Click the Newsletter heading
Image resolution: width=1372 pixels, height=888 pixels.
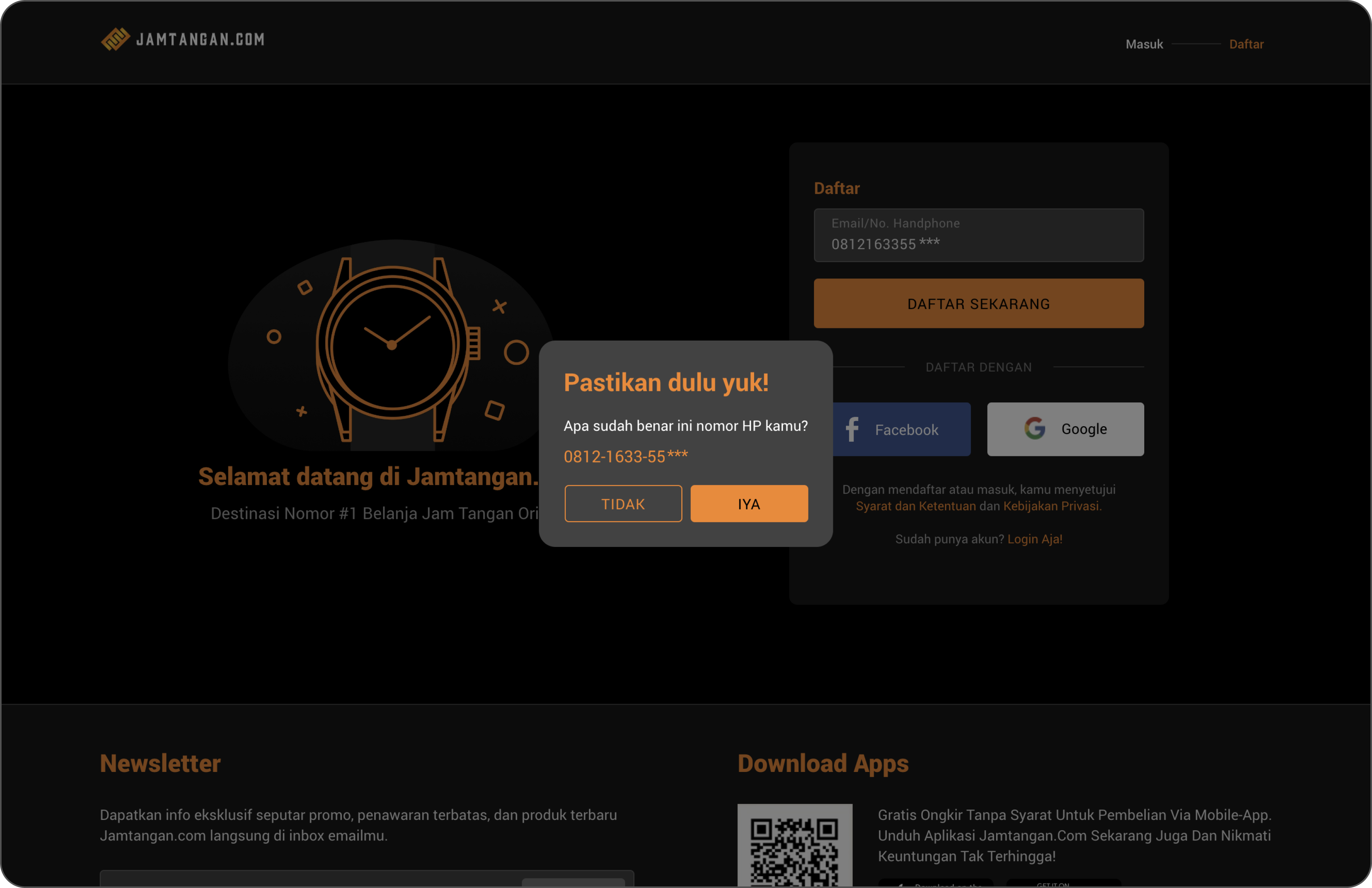point(160,764)
